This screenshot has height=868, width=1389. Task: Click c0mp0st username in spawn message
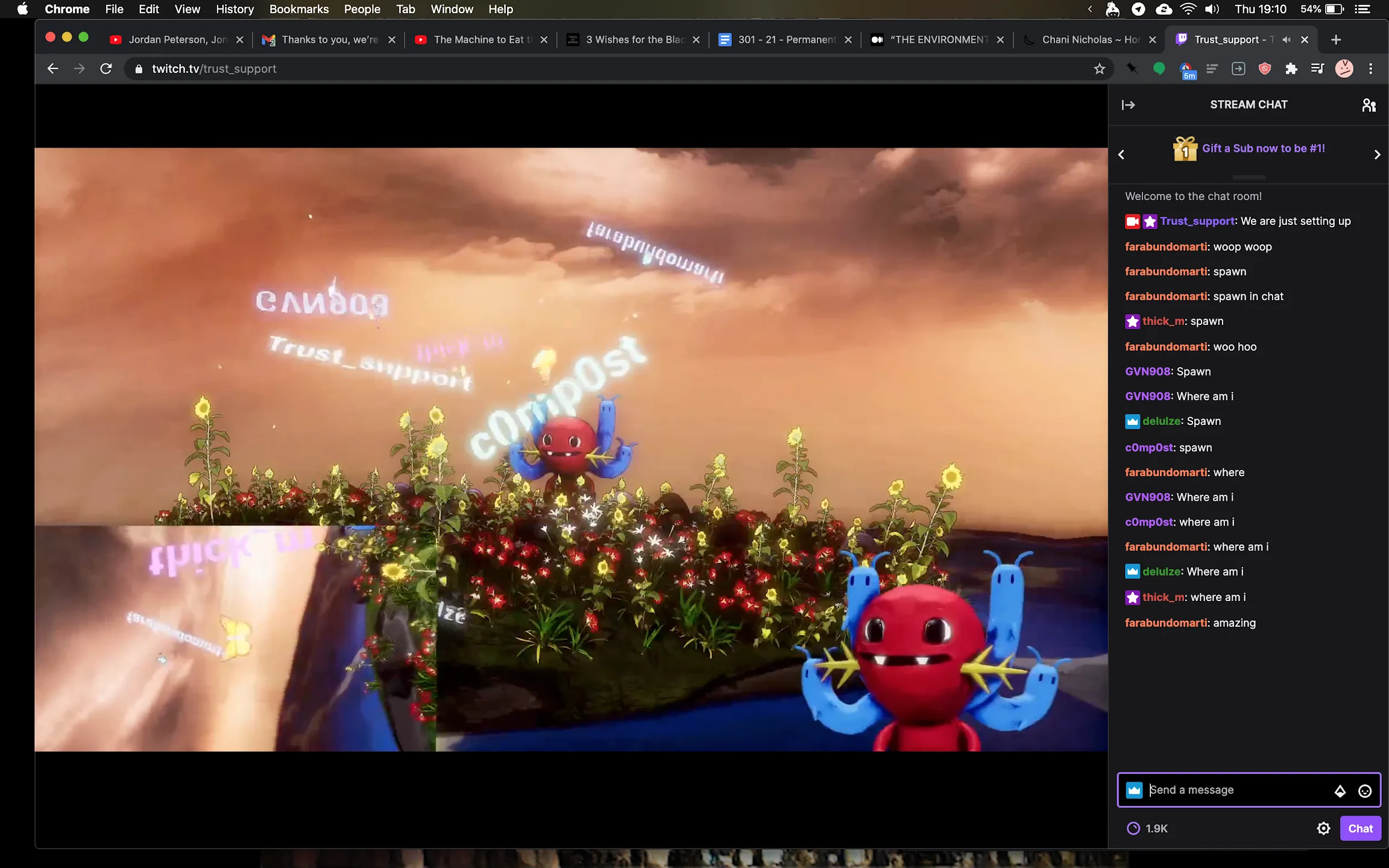tap(1149, 447)
